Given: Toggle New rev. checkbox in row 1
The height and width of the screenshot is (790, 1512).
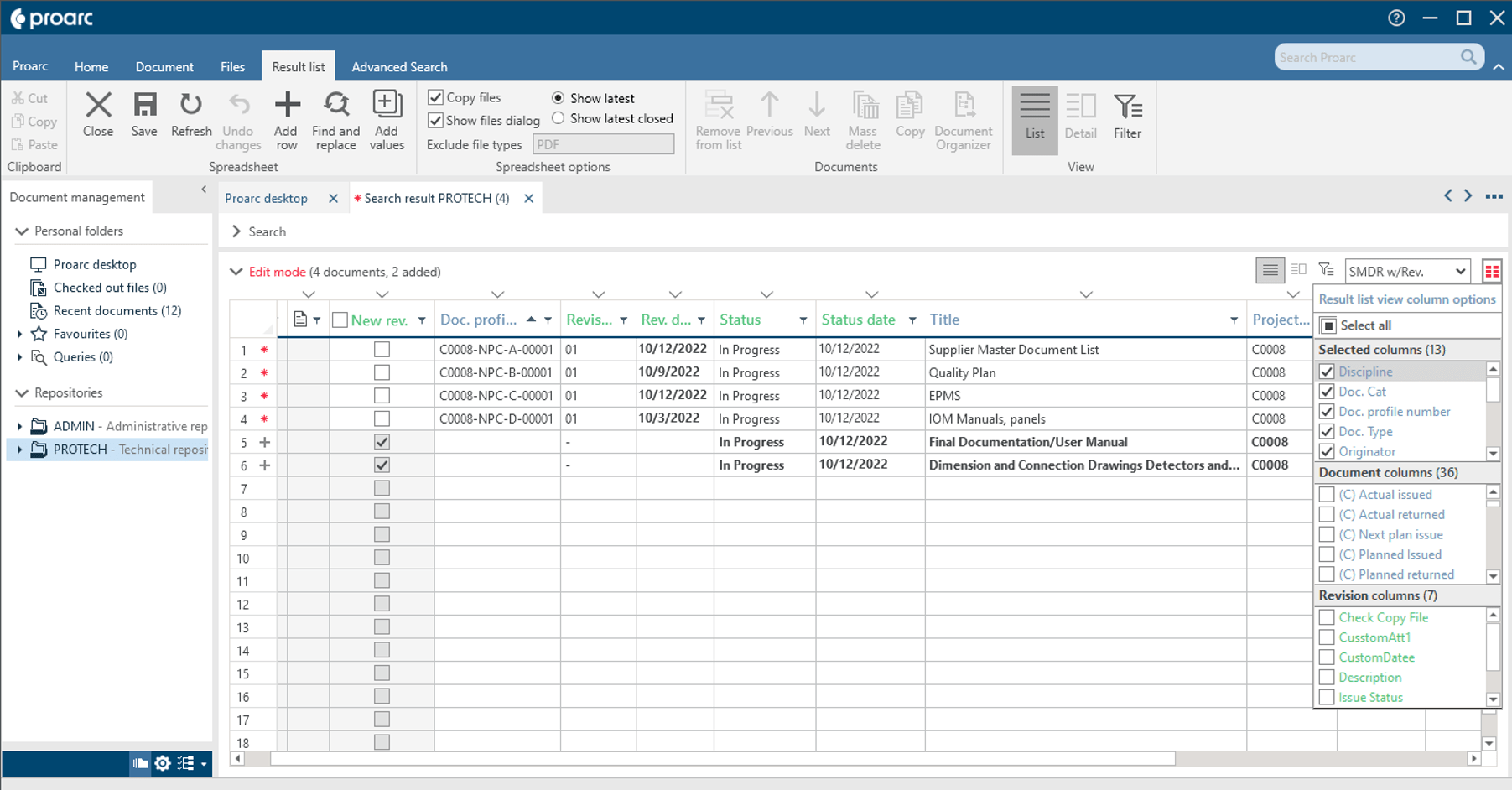Looking at the screenshot, I should tap(382, 349).
